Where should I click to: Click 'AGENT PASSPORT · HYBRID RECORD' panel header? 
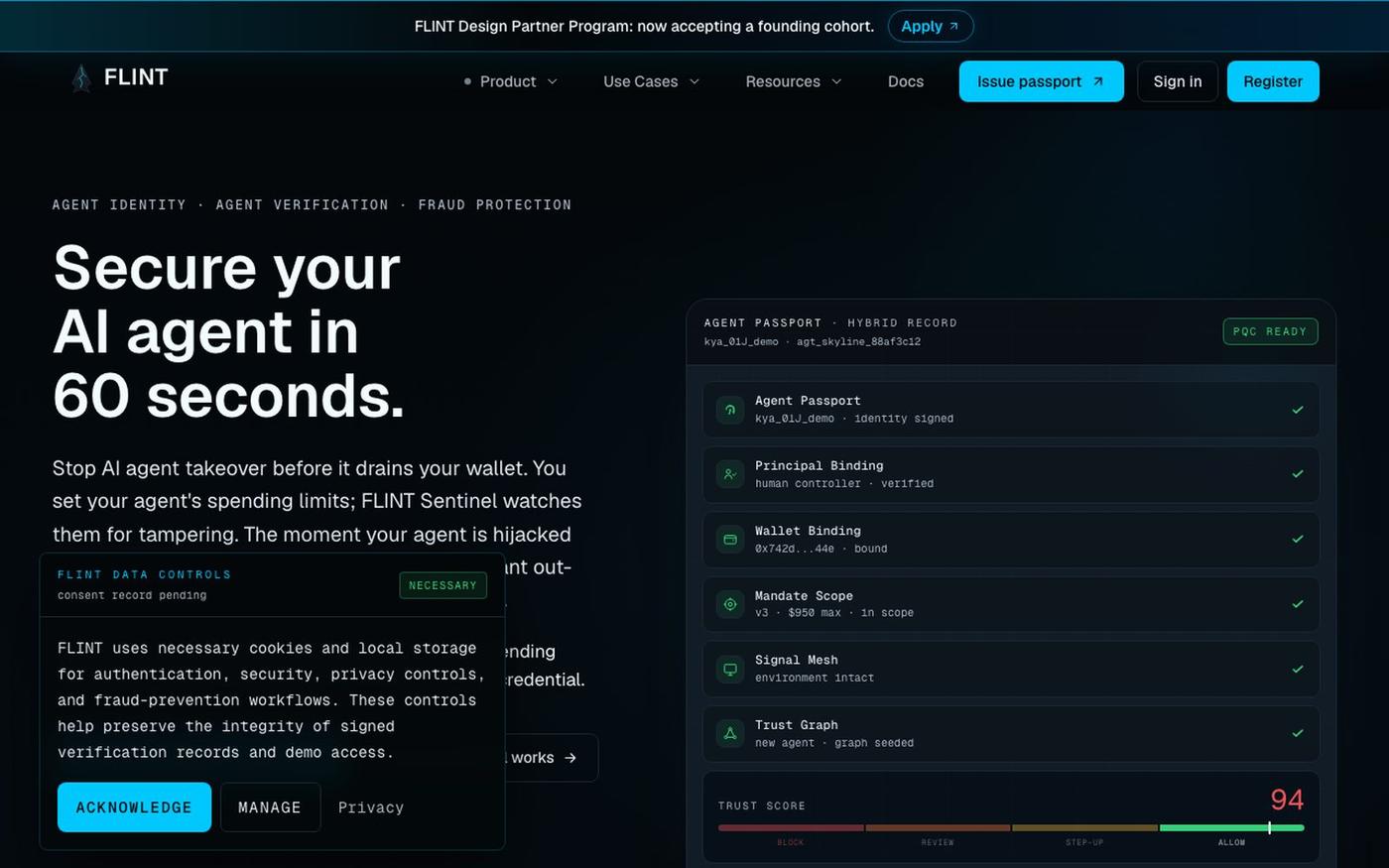click(x=830, y=323)
